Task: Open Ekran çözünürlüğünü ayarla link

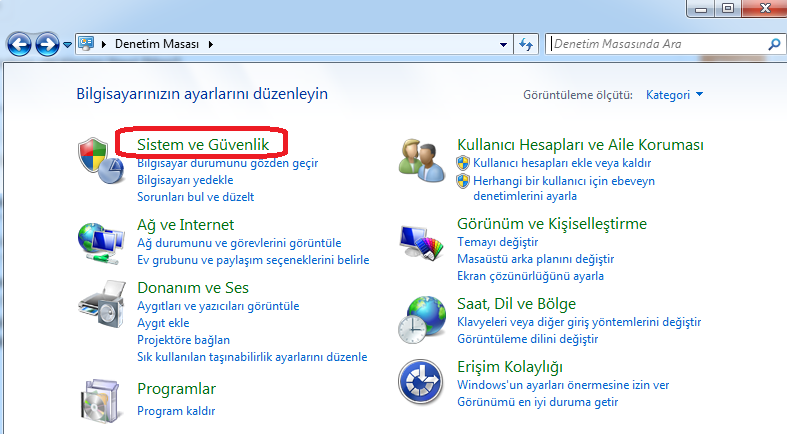Action: (530, 276)
